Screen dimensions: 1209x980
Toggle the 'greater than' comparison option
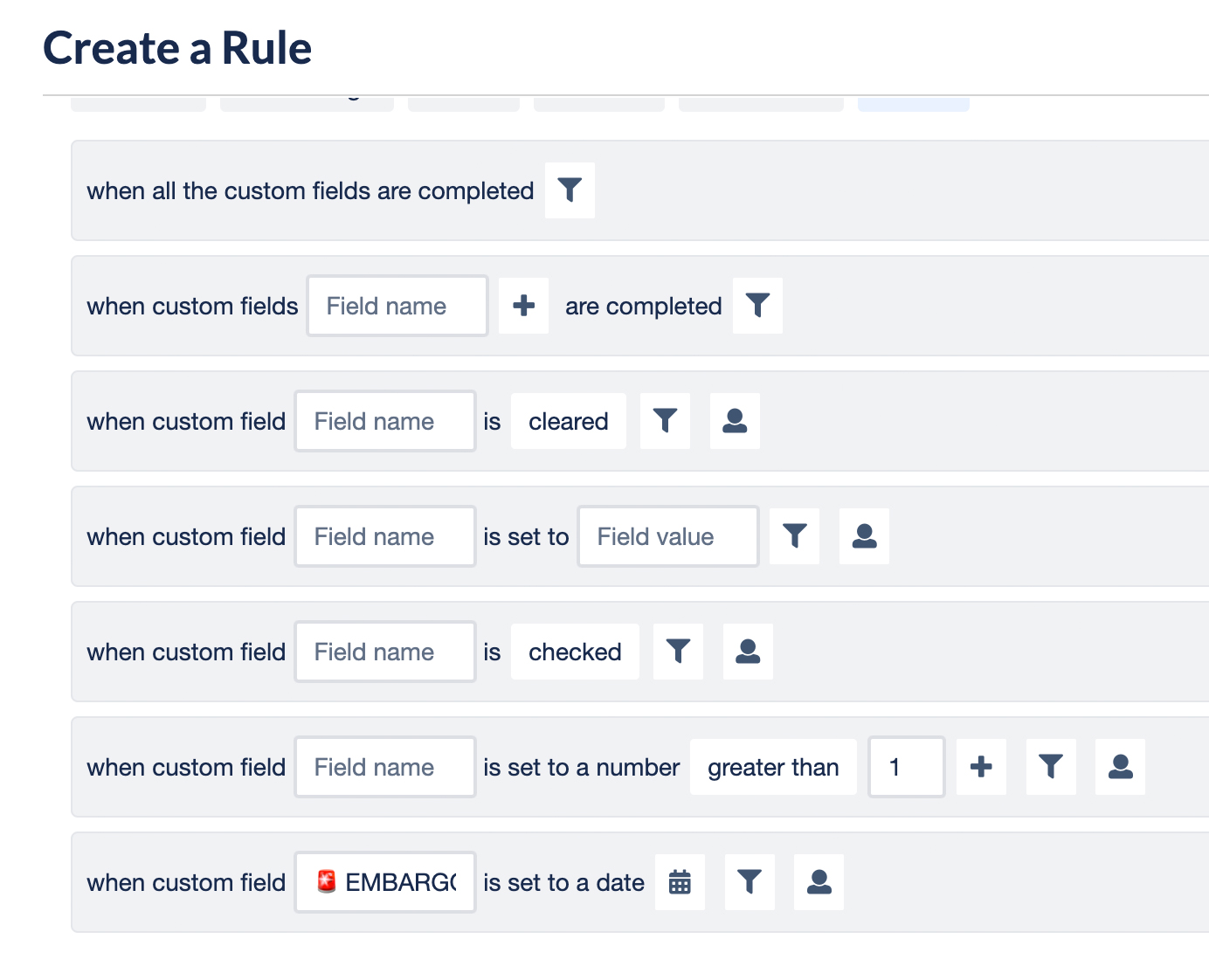tap(773, 767)
